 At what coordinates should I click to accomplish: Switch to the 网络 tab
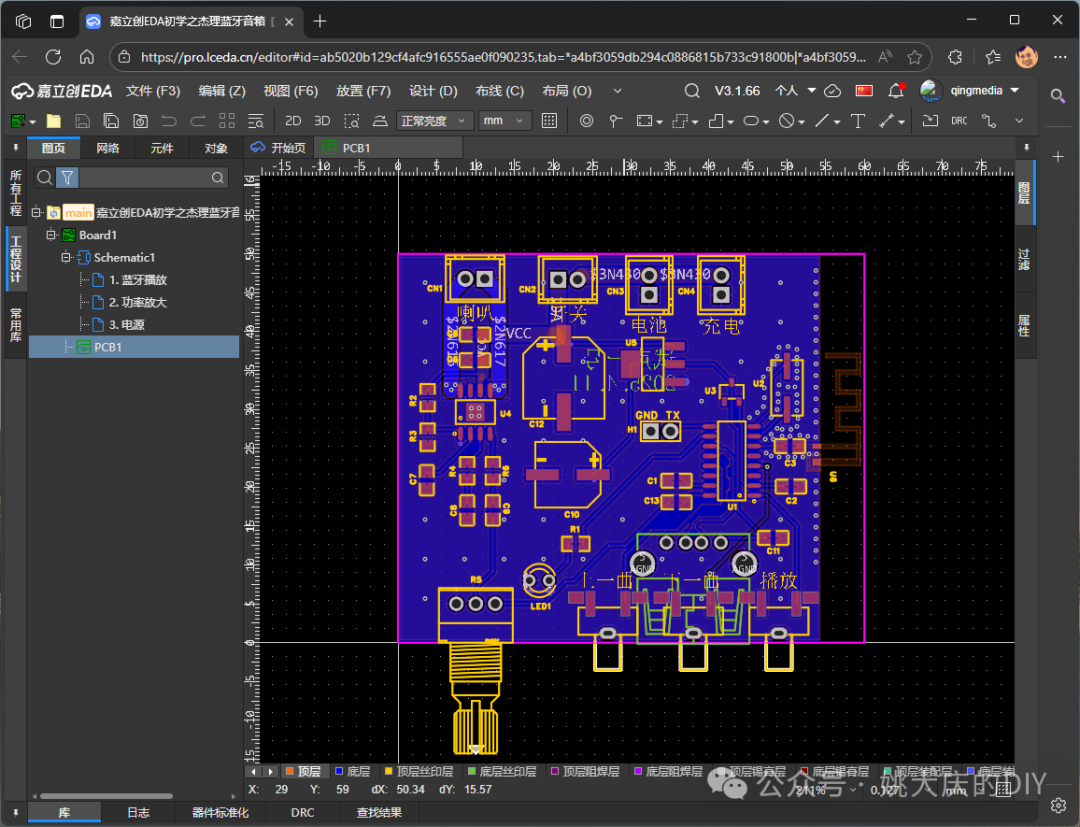107,148
